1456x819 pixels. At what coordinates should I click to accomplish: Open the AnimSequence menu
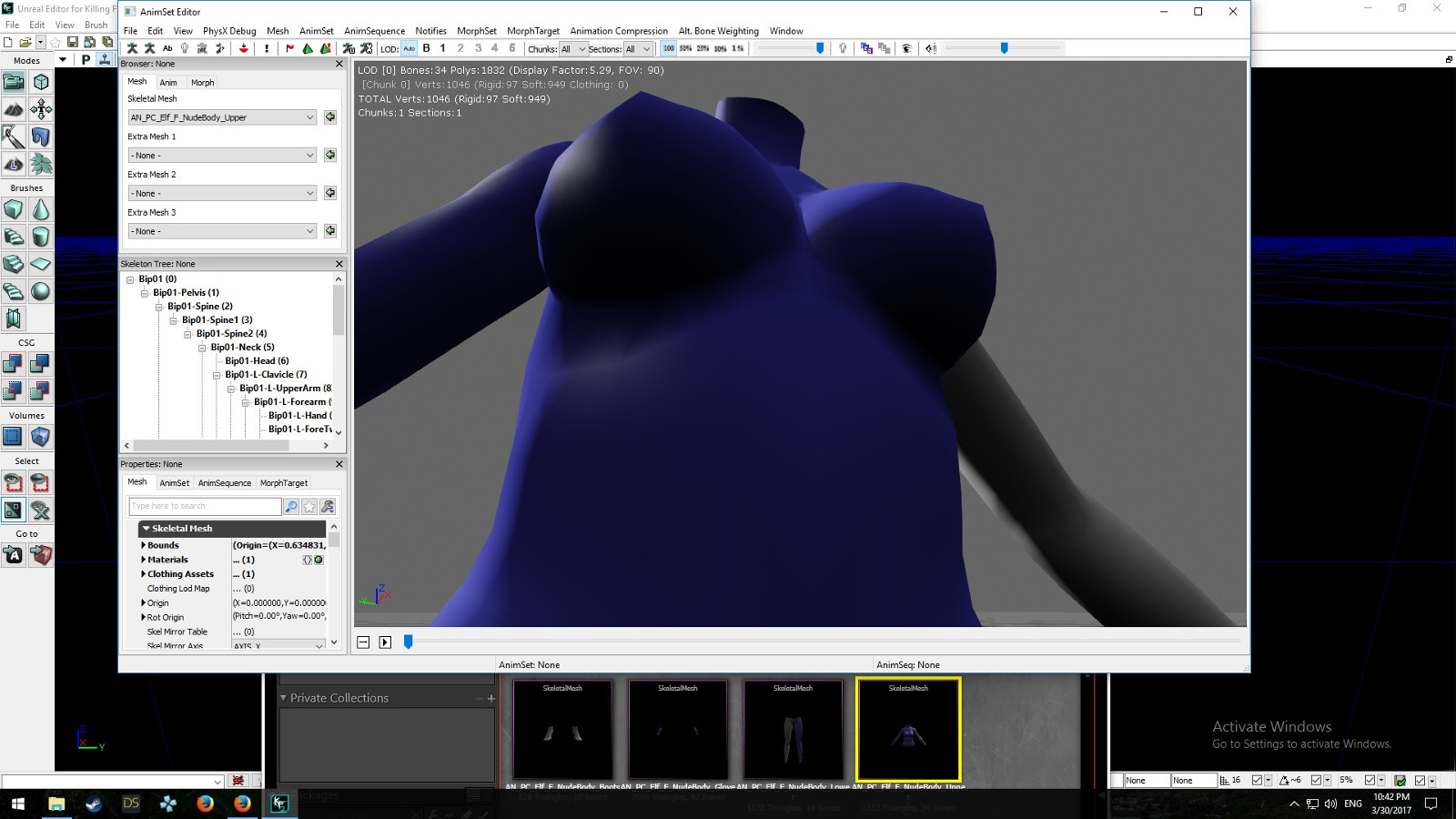[x=374, y=31]
